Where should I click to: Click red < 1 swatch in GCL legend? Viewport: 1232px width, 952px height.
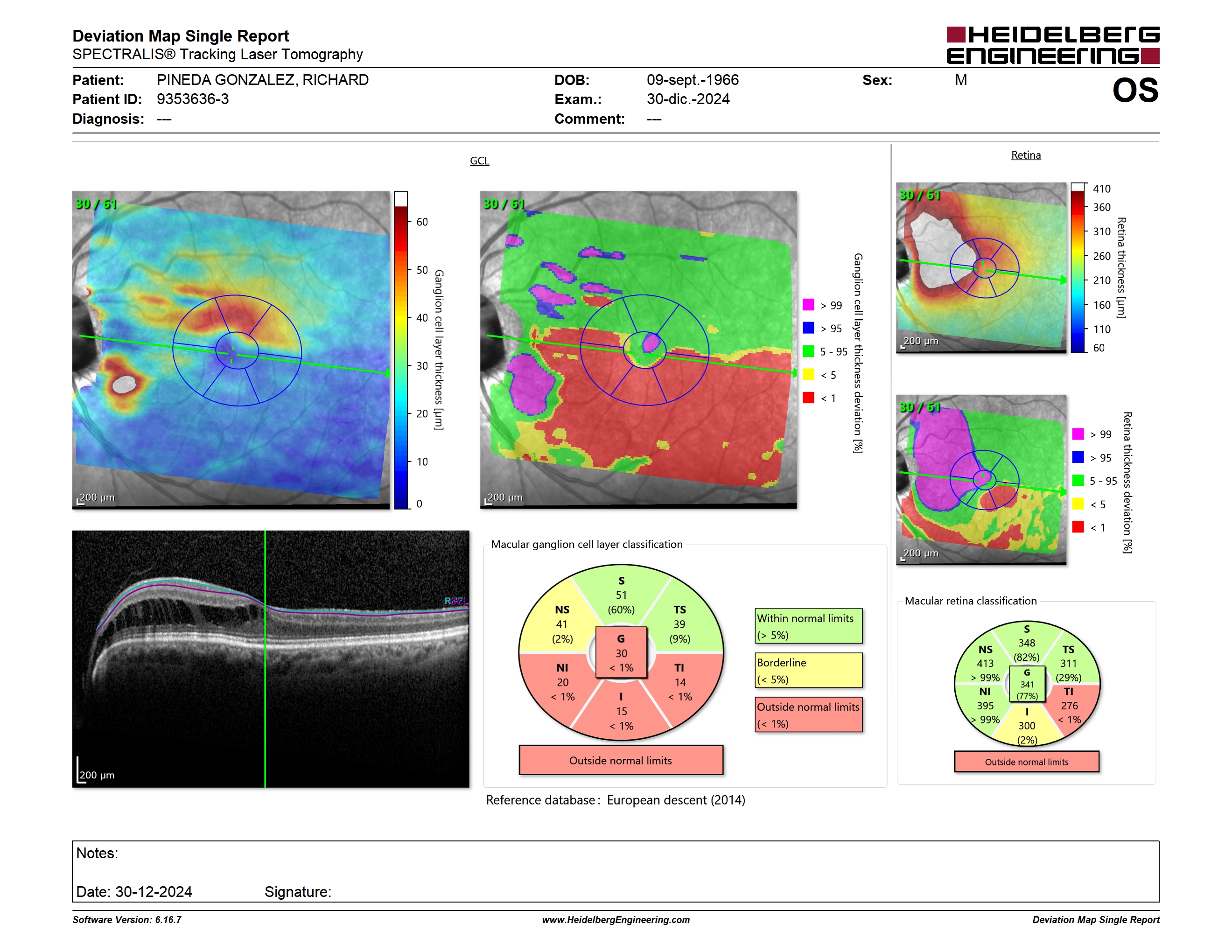pyautogui.click(x=808, y=398)
